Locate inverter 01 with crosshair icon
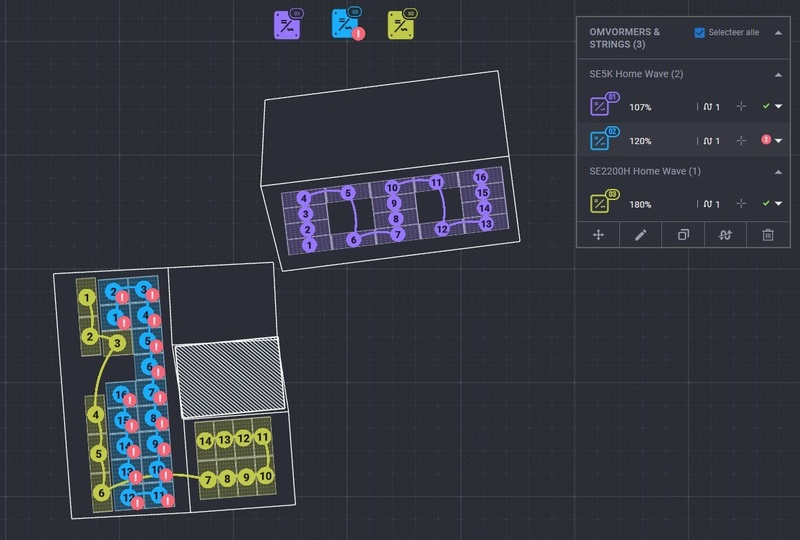The width and height of the screenshot is (800, 540). tap(741, 106)
